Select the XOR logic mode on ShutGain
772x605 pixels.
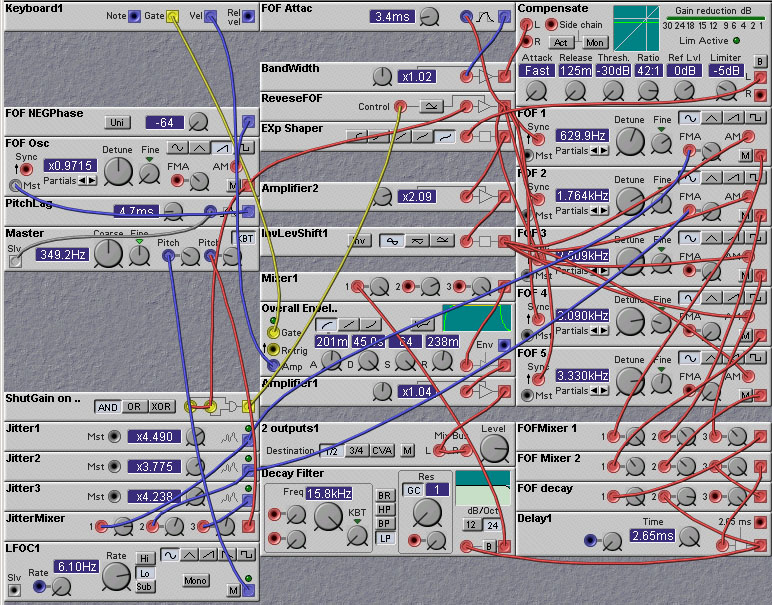[159, 407]
